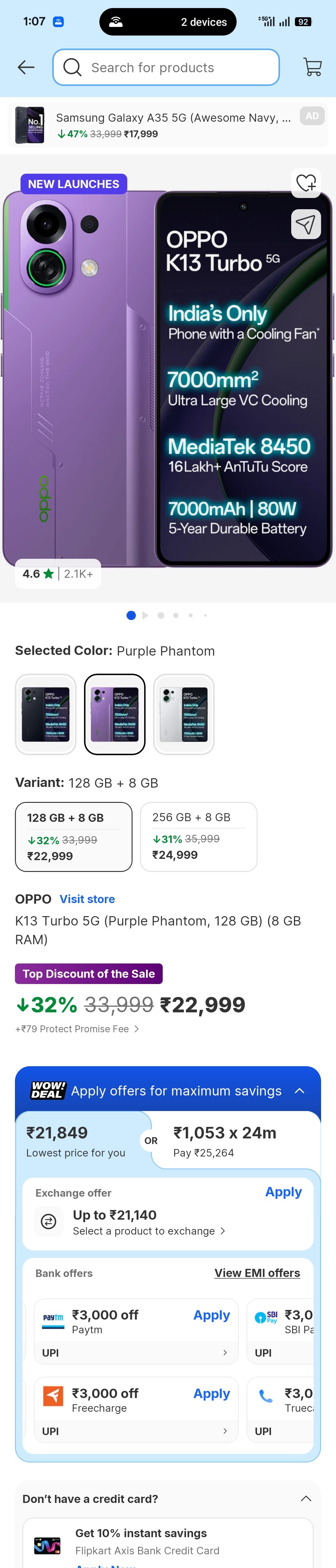
Task: Collapse the Apply offers for maximum savings section
Action: (x=300, y=1090)
